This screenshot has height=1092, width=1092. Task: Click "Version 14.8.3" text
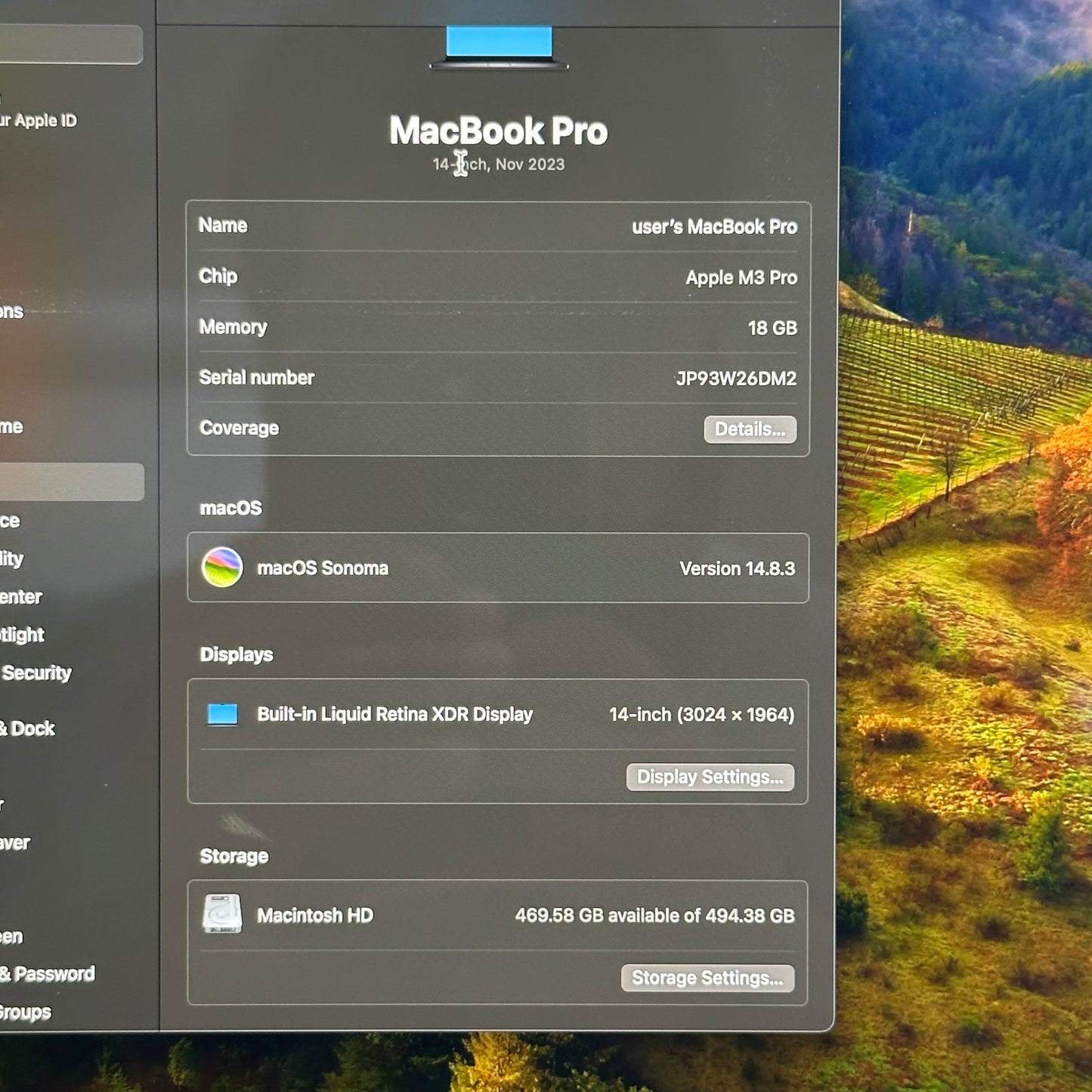(737, 568)
